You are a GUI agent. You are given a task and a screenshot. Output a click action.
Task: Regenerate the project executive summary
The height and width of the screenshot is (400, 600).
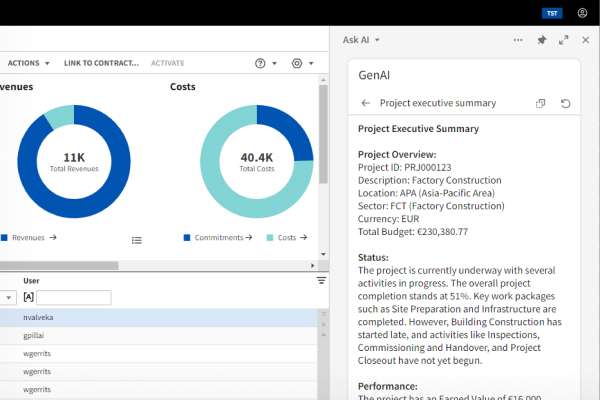point(565,103)
